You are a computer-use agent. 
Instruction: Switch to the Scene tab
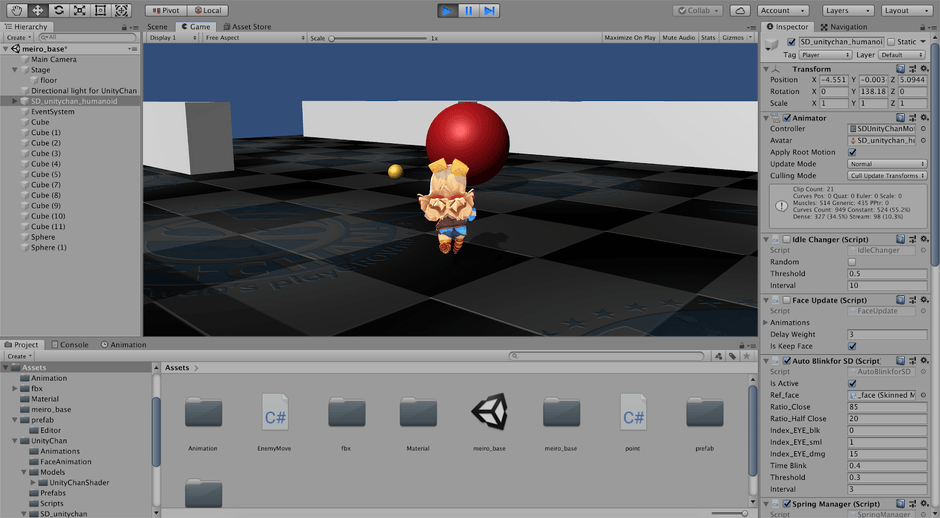(x=158, y=26)
